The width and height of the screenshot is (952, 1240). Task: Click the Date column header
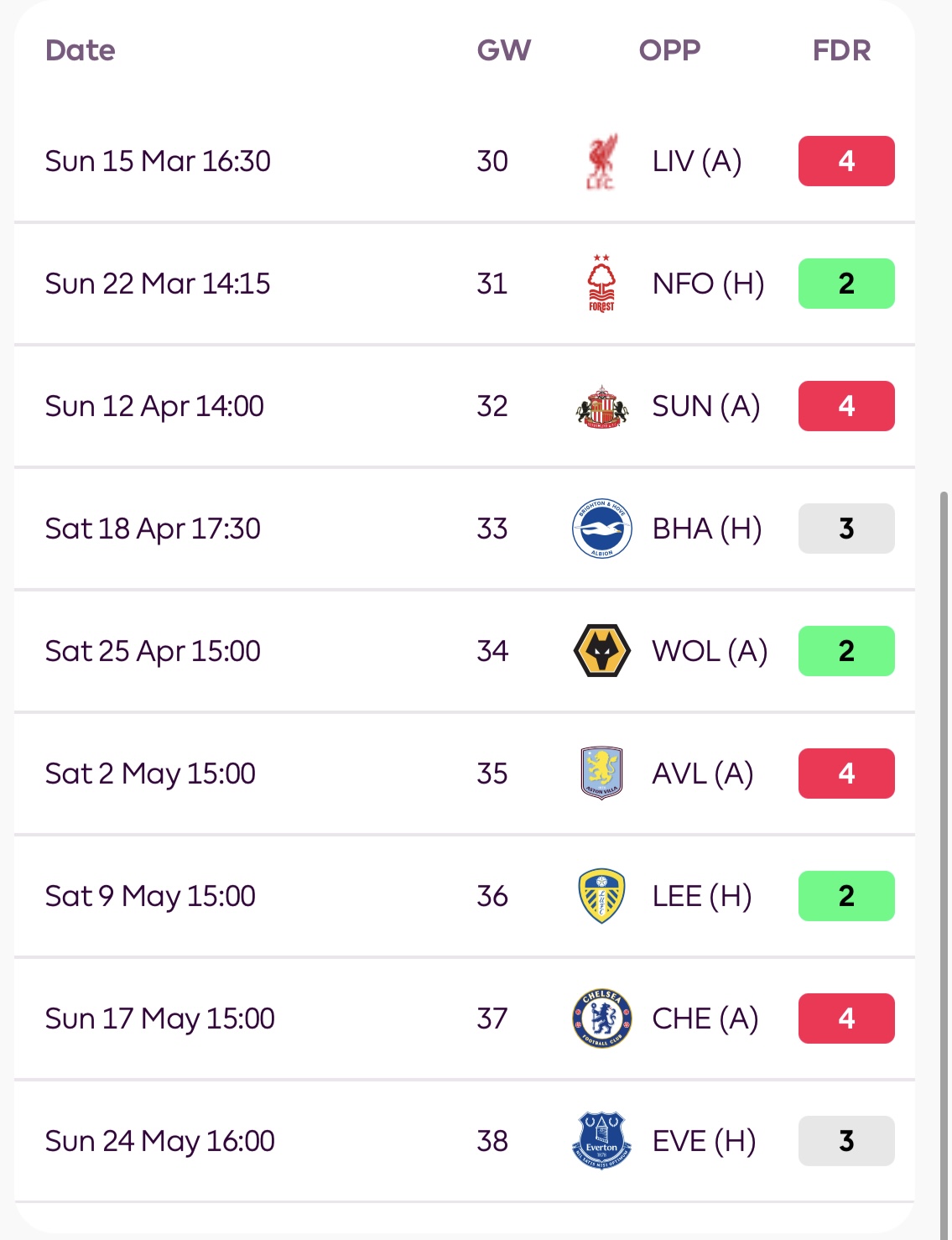81,50
